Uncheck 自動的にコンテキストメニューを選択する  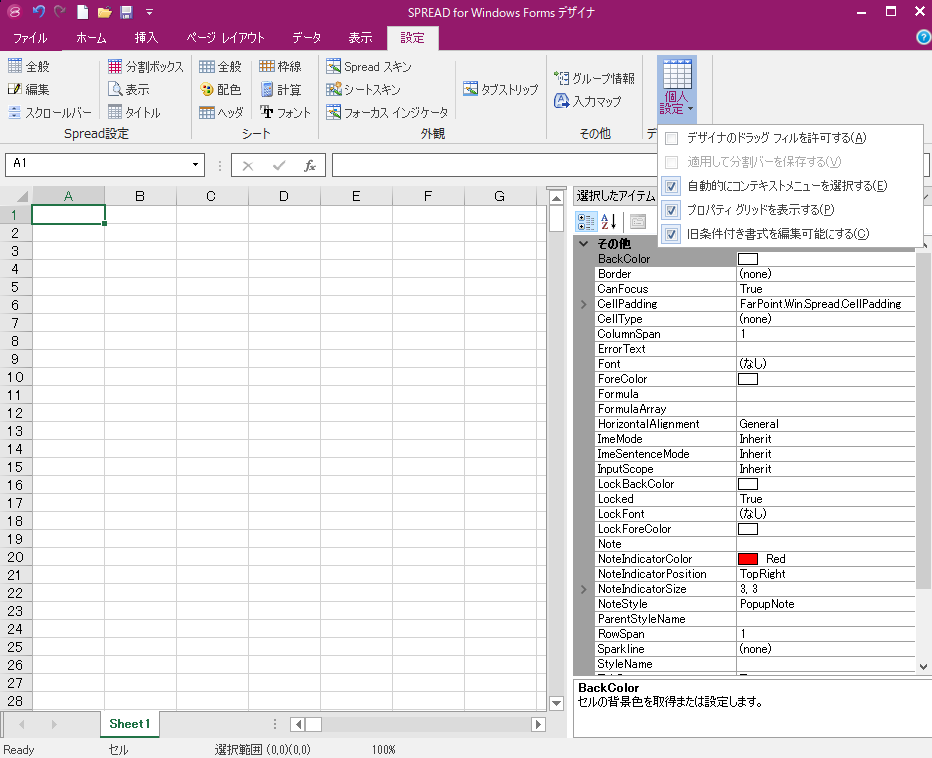click(672, 186)
